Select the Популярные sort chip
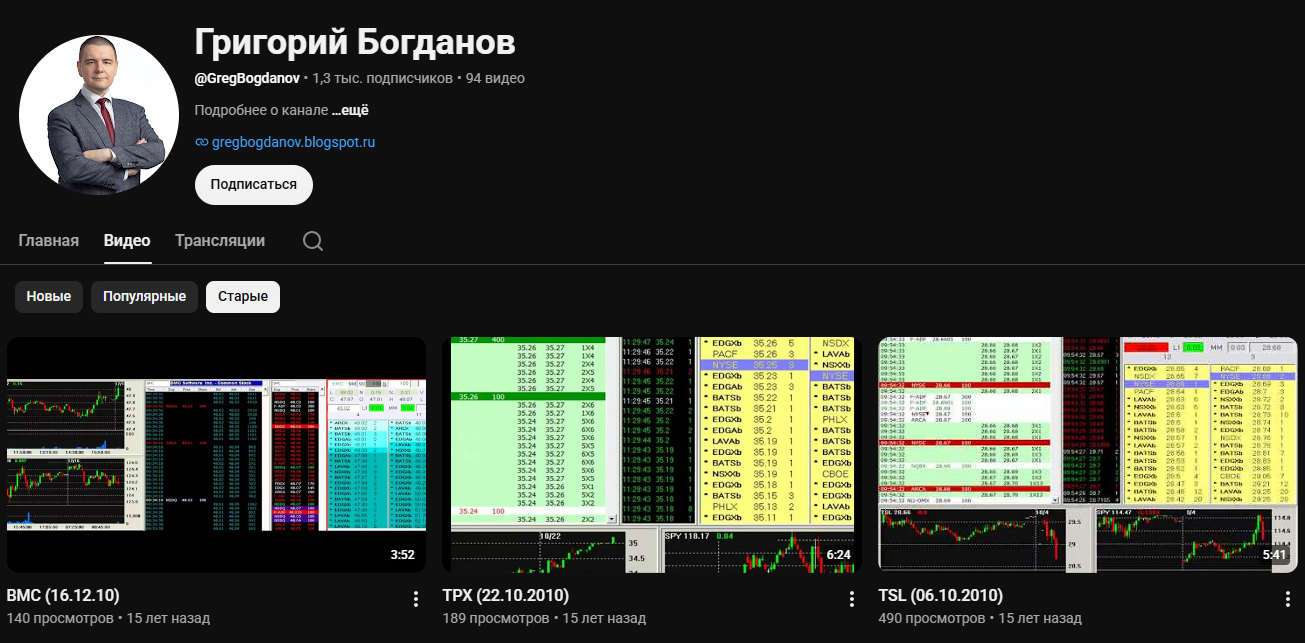This screenshot has height=643, width=1305. point(144,297)
